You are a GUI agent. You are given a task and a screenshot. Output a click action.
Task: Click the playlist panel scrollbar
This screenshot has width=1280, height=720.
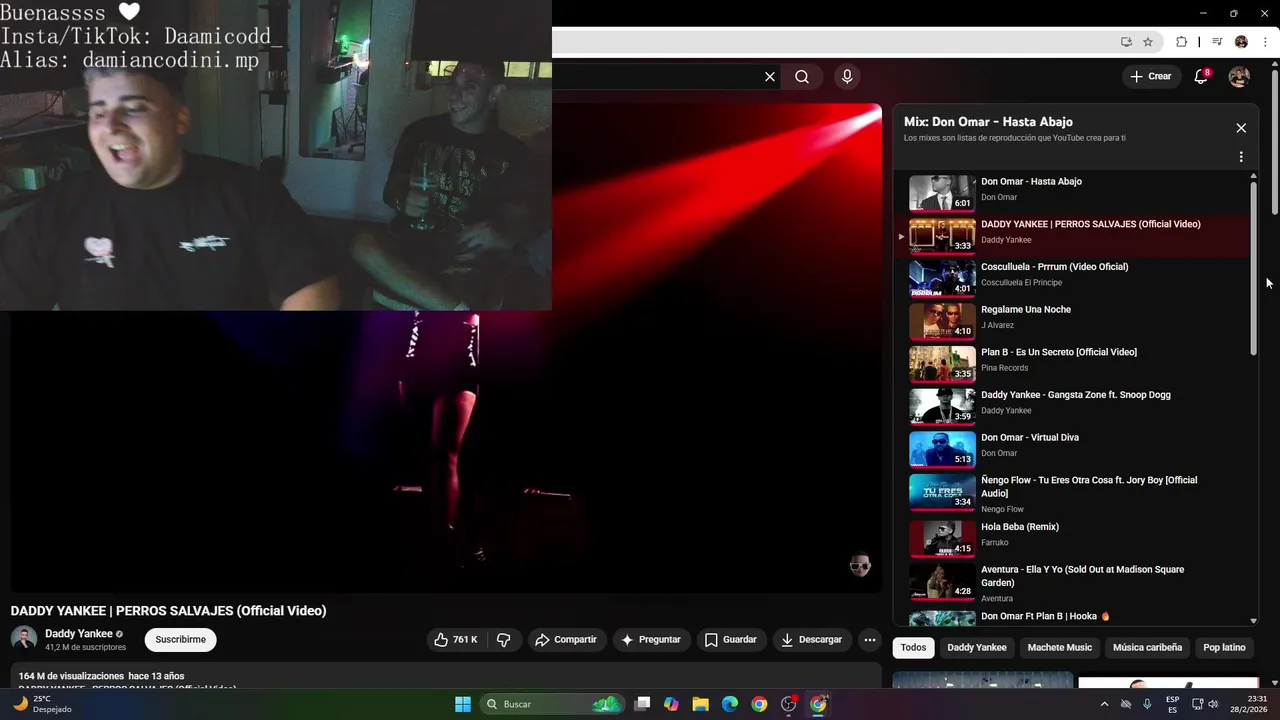tap(1254, 268)
